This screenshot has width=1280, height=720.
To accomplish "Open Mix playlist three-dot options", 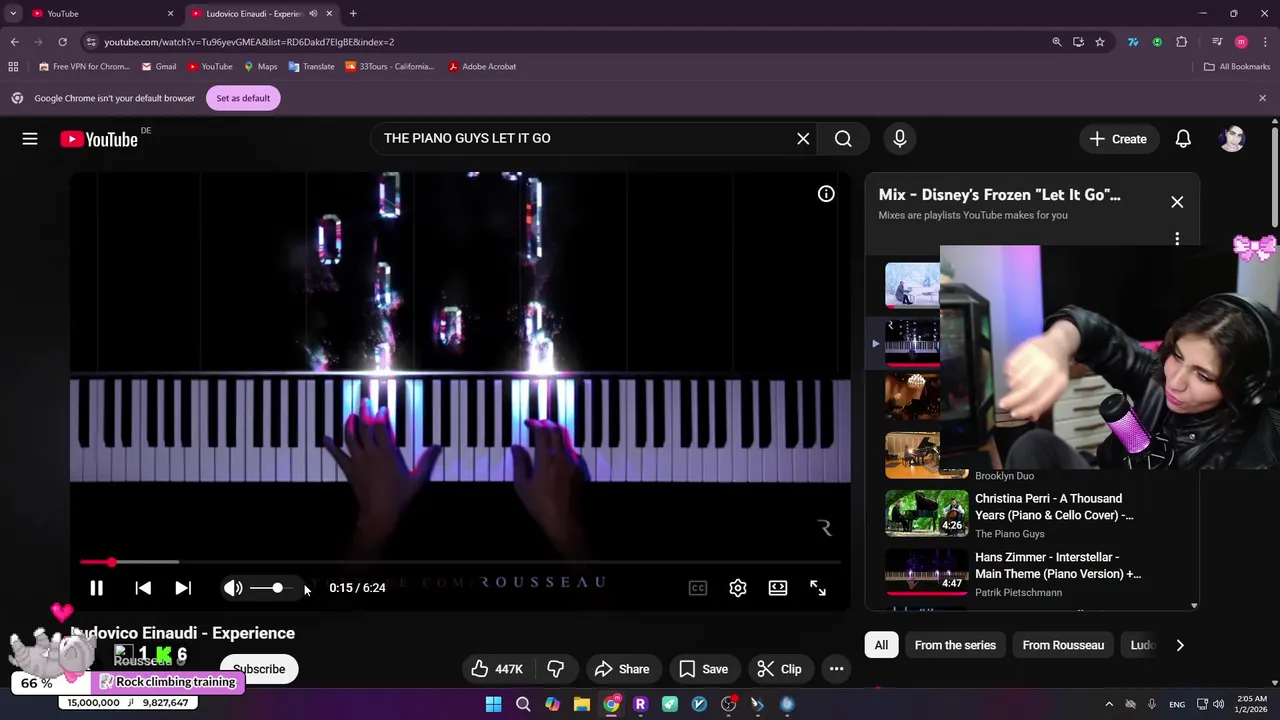I will pyautogui.click(x=1177, y=238).
